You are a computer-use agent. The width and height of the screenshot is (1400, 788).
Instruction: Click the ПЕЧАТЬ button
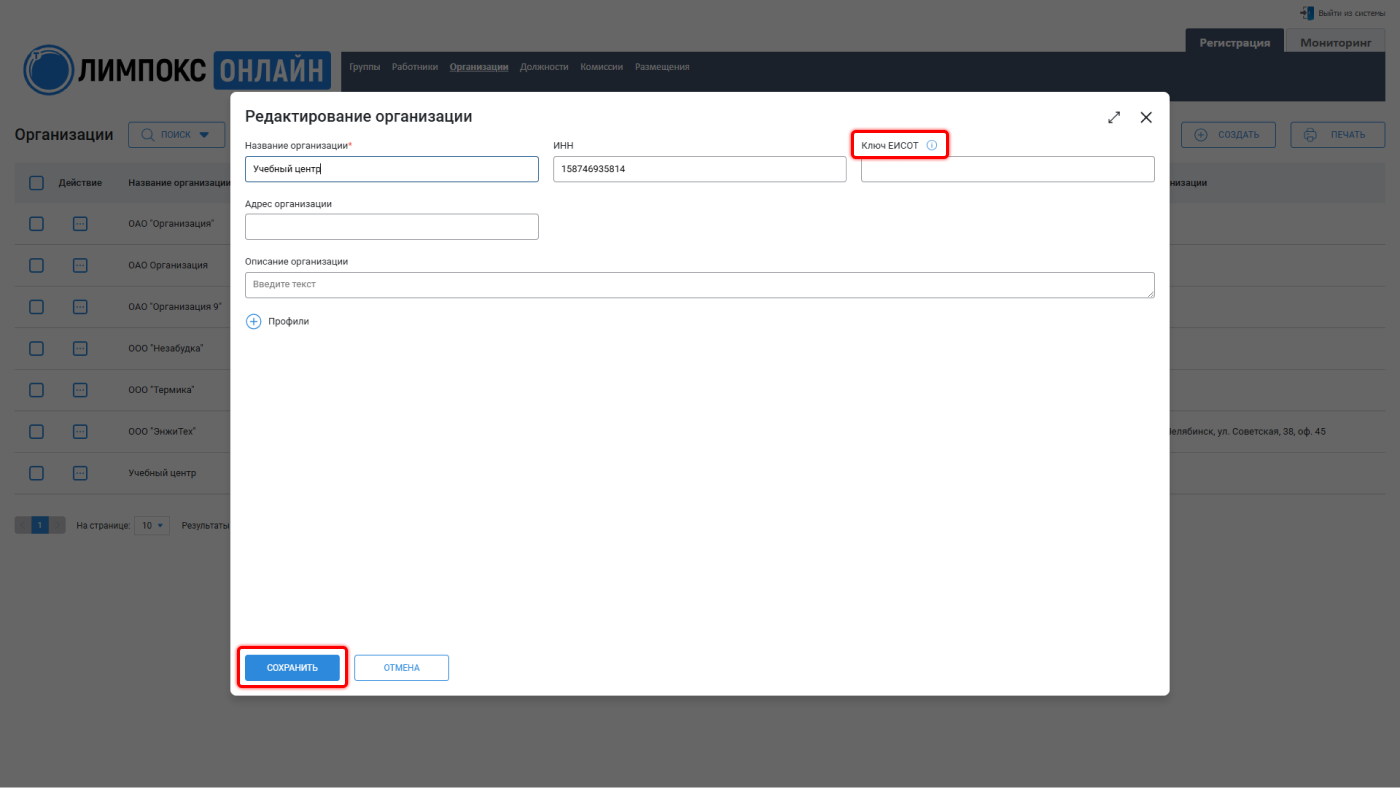pyautogui.click(x=1338, y=135)
